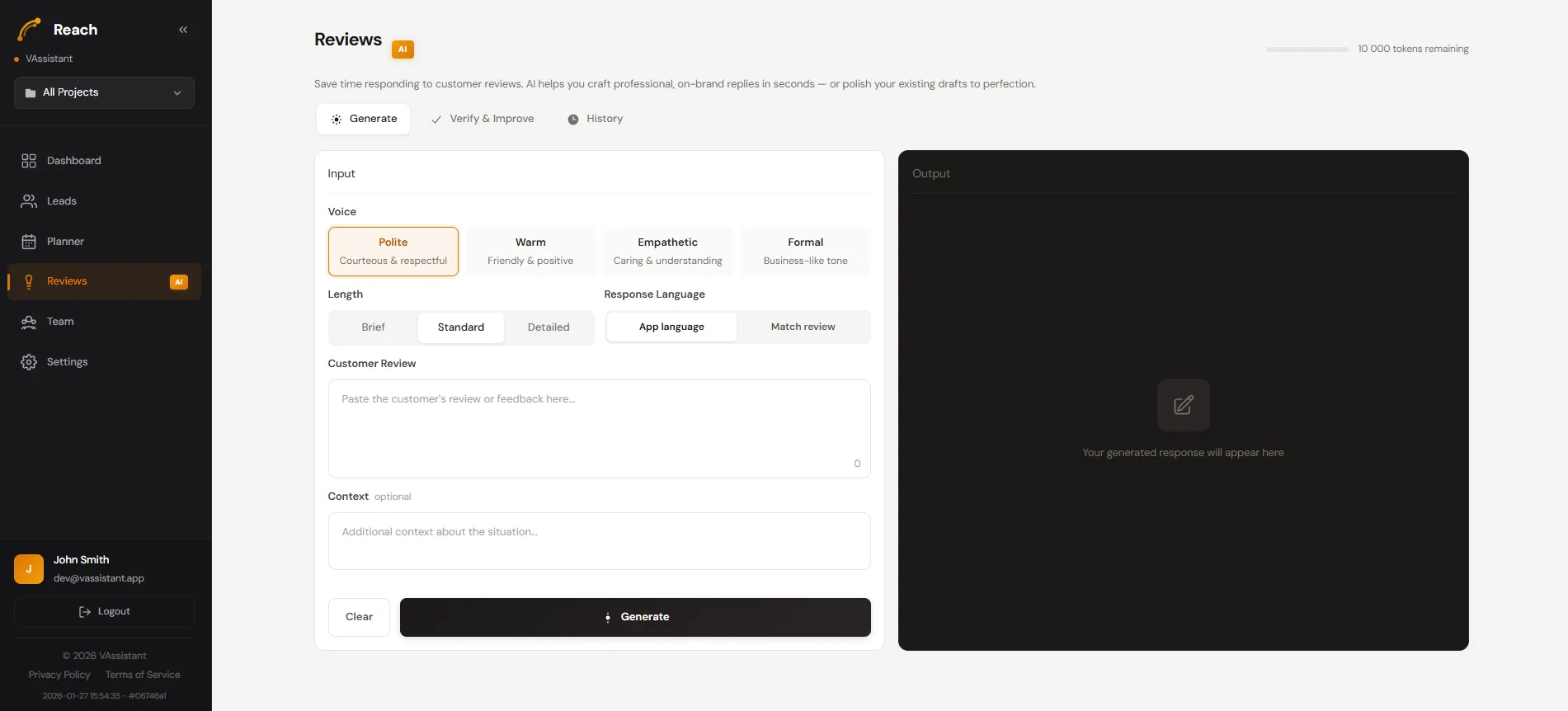Go to Dashboard in sidebar
This screenshot has width=1568, height=711.
coord(104,161)
